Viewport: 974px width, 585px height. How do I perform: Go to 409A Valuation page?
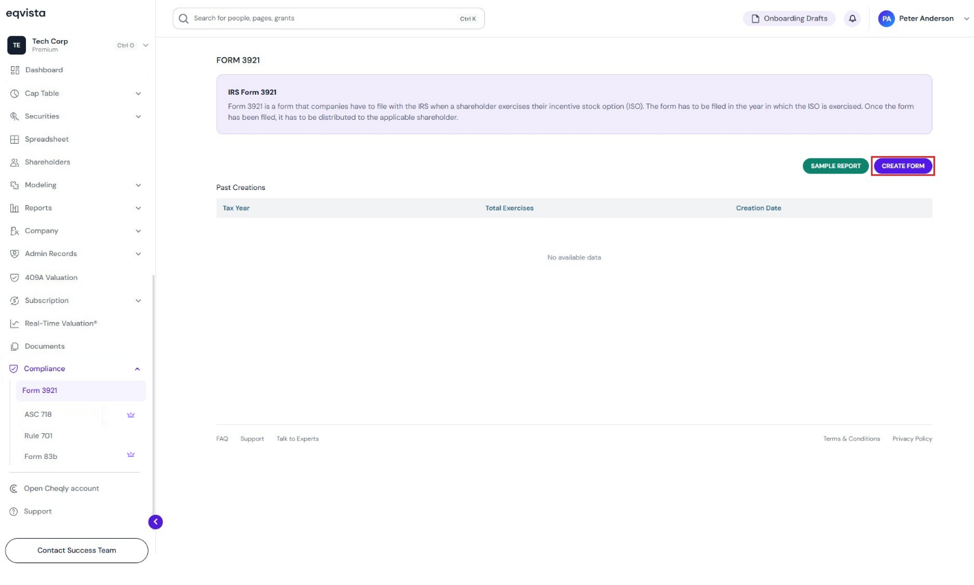point(51,278)
